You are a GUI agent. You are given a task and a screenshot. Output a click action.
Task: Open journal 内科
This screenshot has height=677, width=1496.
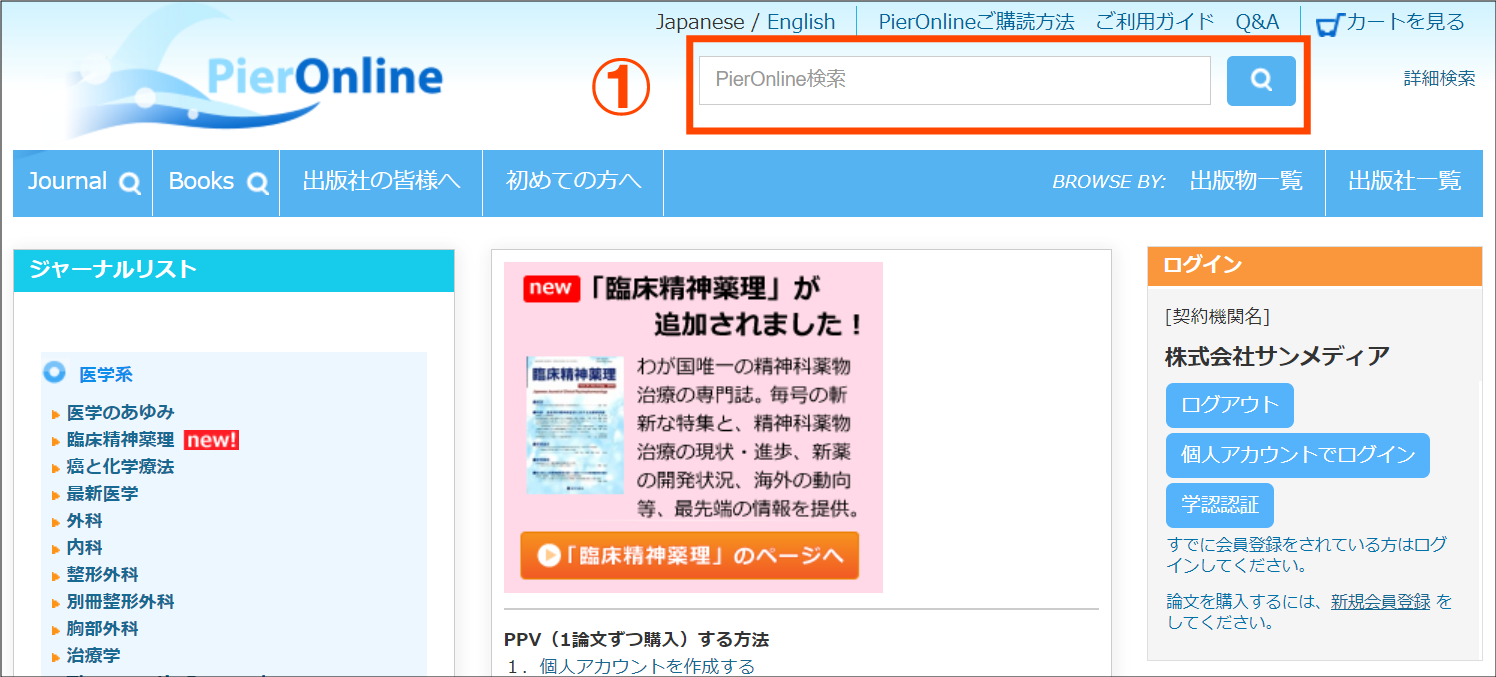click(x=84, y=547)
